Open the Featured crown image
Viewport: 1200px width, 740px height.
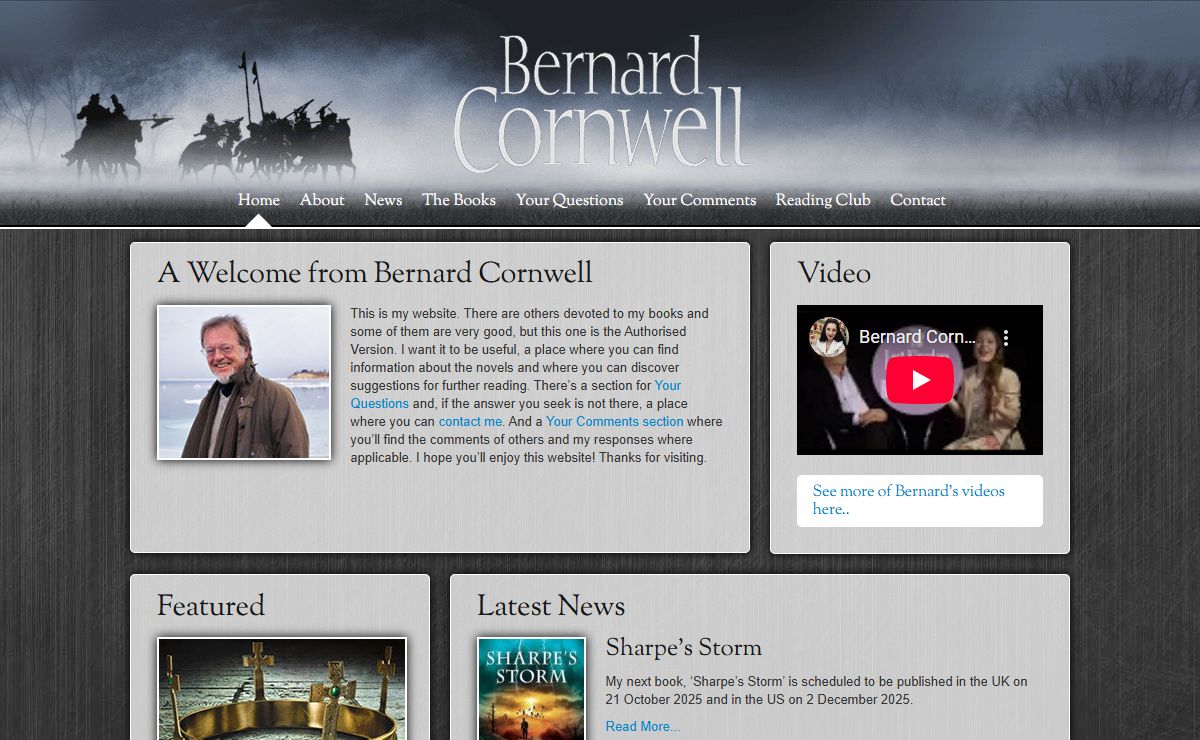(x=282, y=689)
